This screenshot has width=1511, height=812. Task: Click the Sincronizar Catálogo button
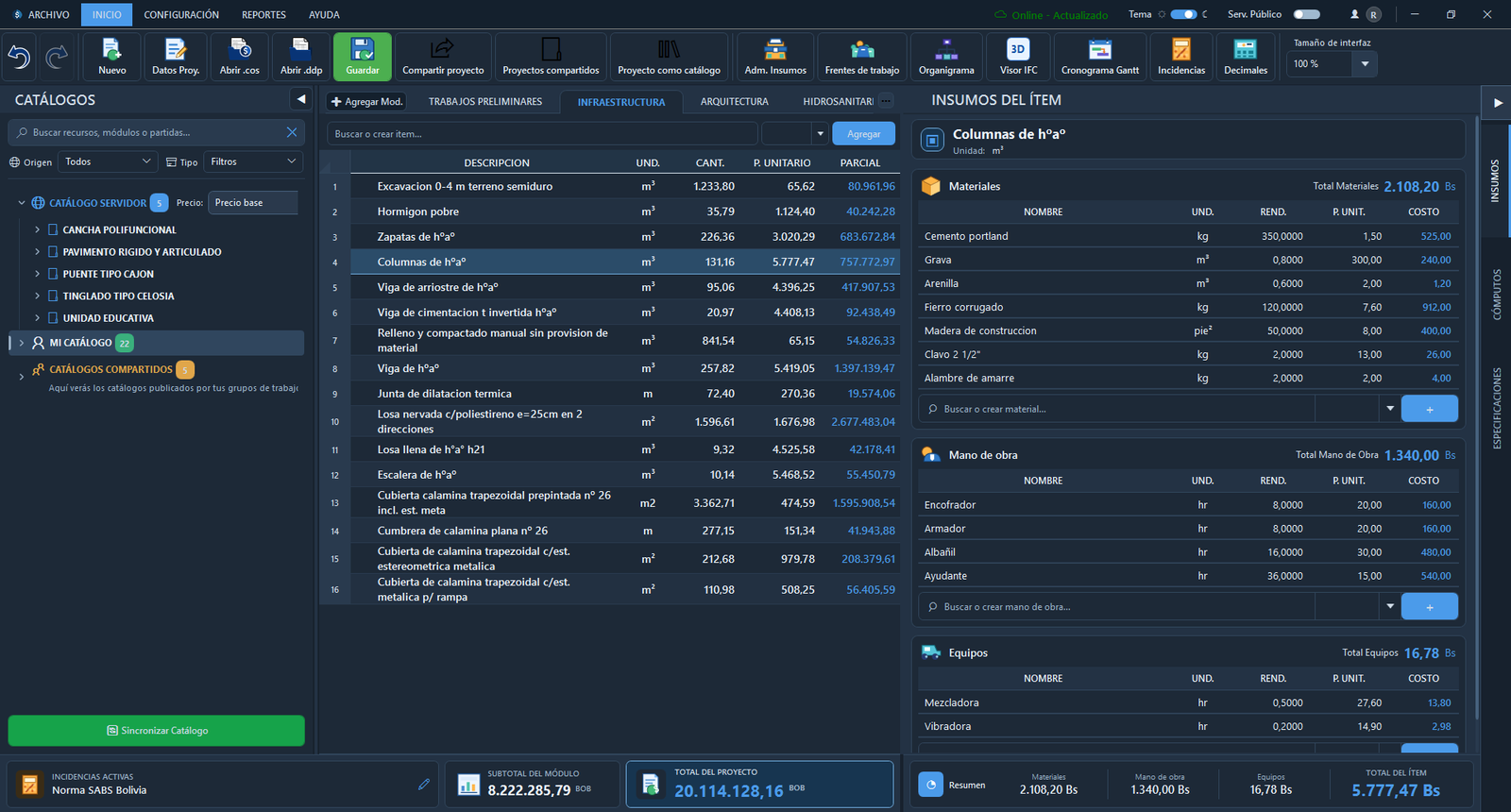pyautogui.click(x=157, y=731)
